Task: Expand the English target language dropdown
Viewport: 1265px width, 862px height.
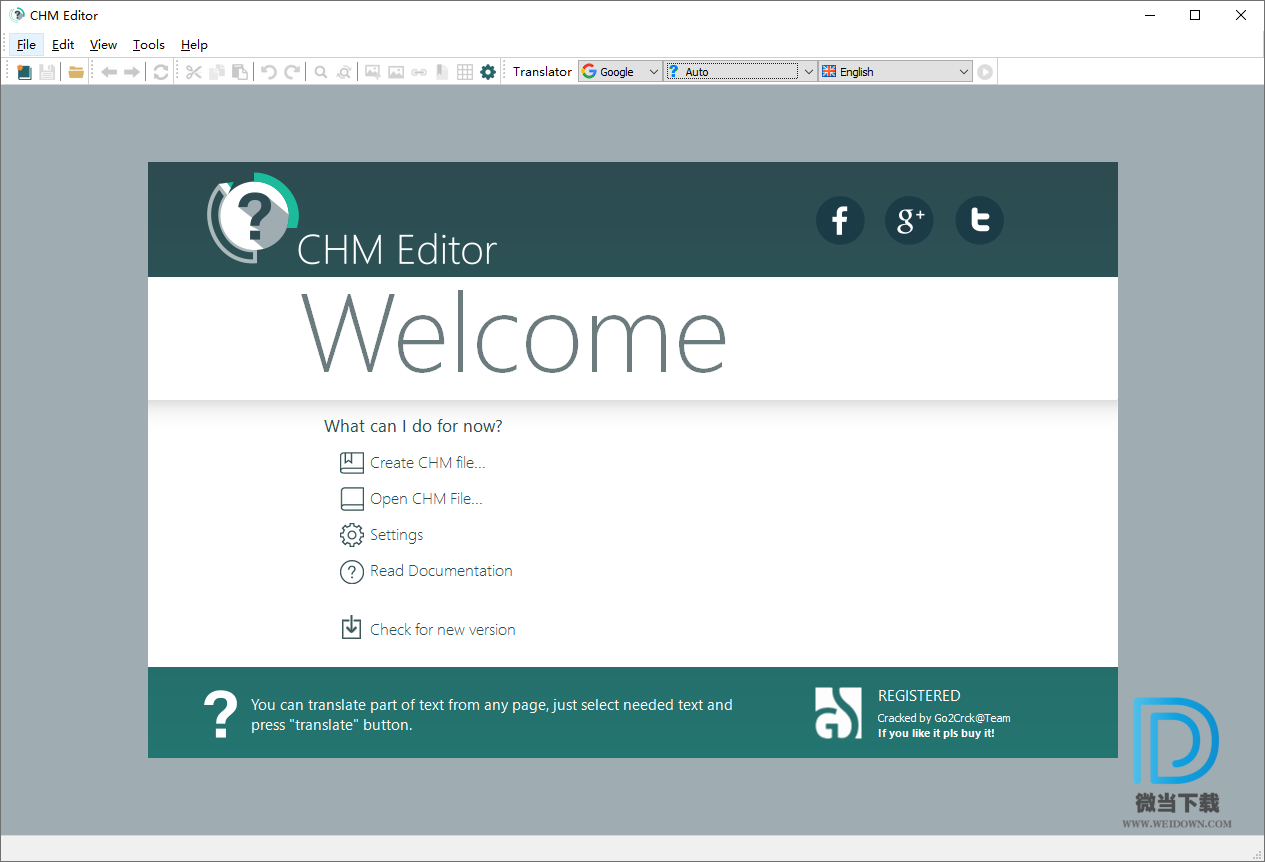Action: (x=964, y=72)
